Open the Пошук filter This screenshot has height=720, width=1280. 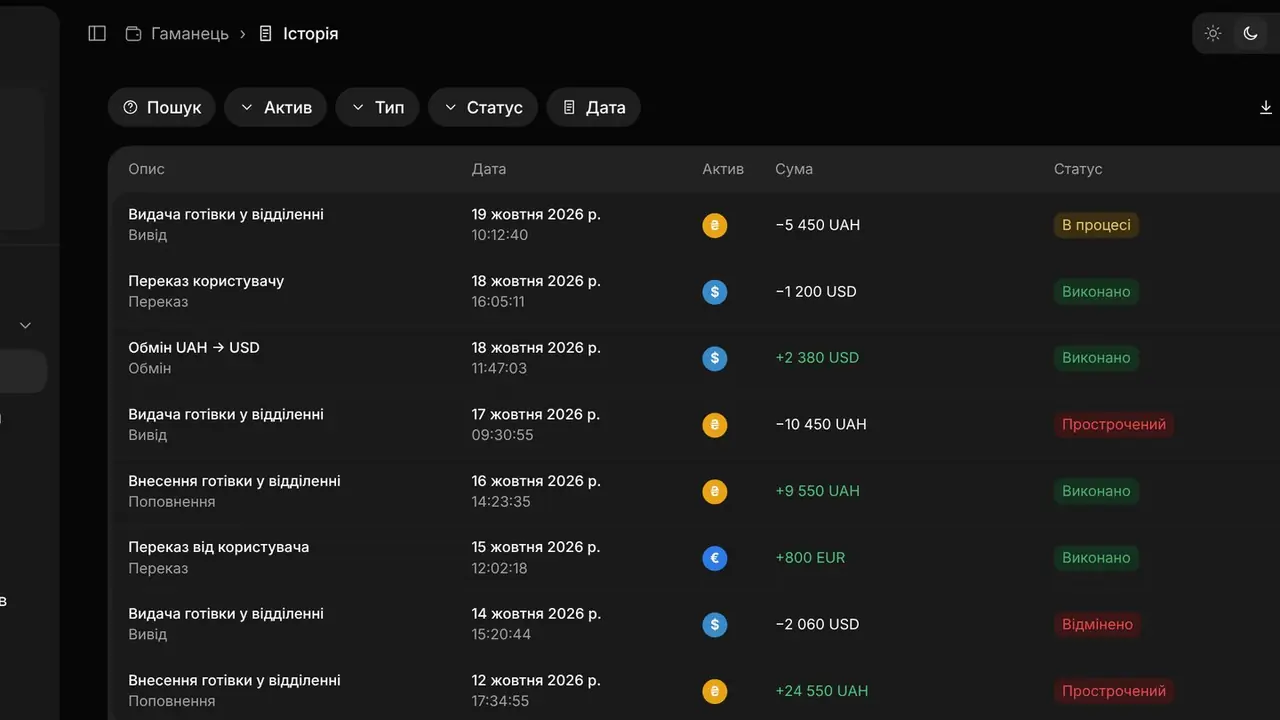click(162, 107)
